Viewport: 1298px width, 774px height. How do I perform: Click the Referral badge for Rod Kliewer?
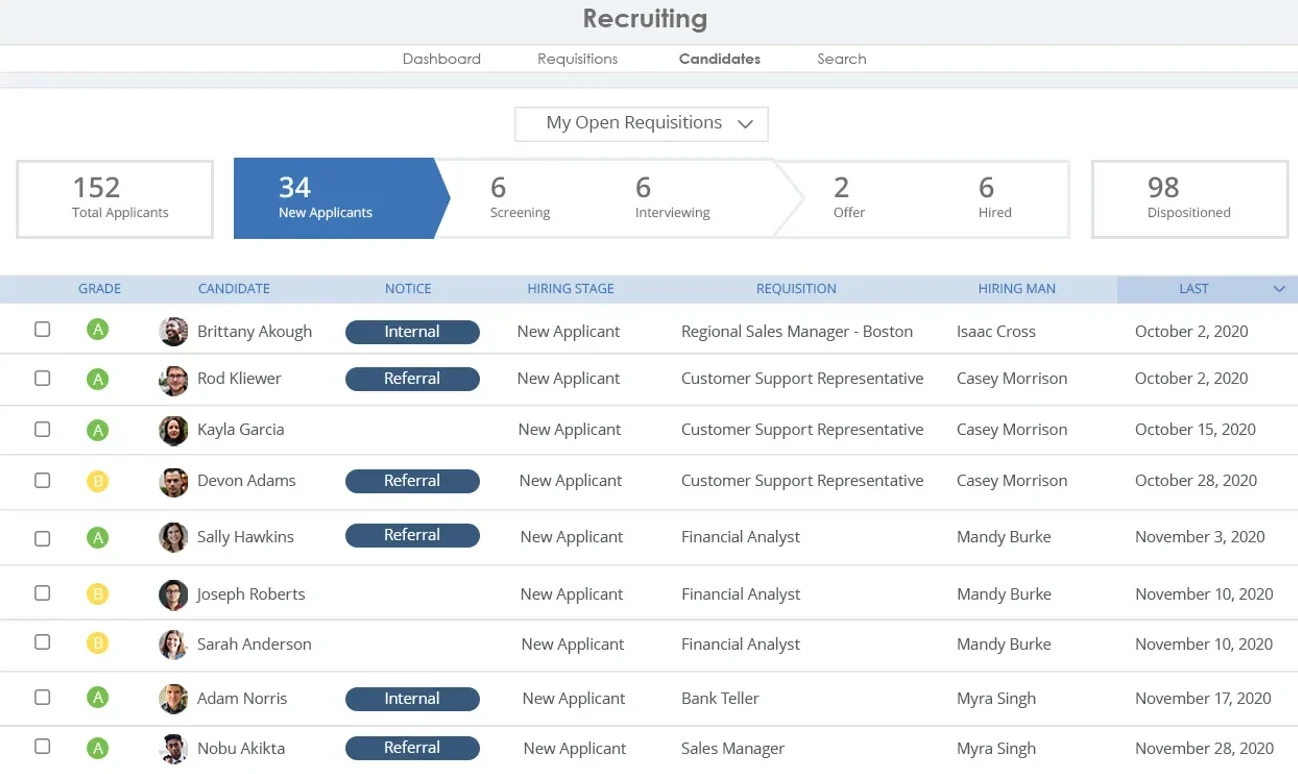point(412,379)
